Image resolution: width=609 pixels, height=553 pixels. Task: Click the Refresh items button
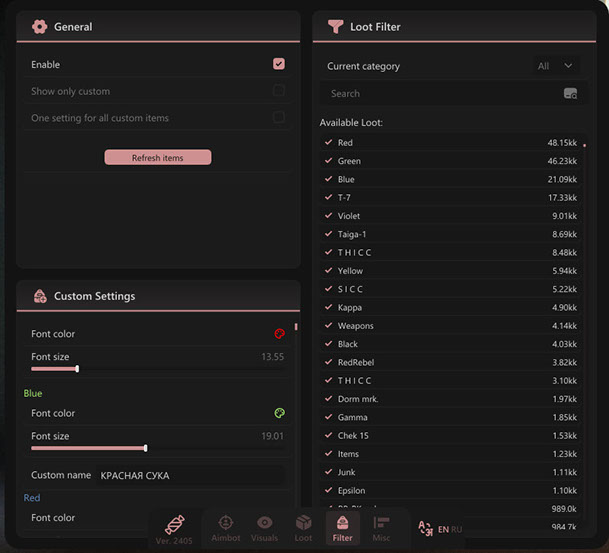(158, 158)
